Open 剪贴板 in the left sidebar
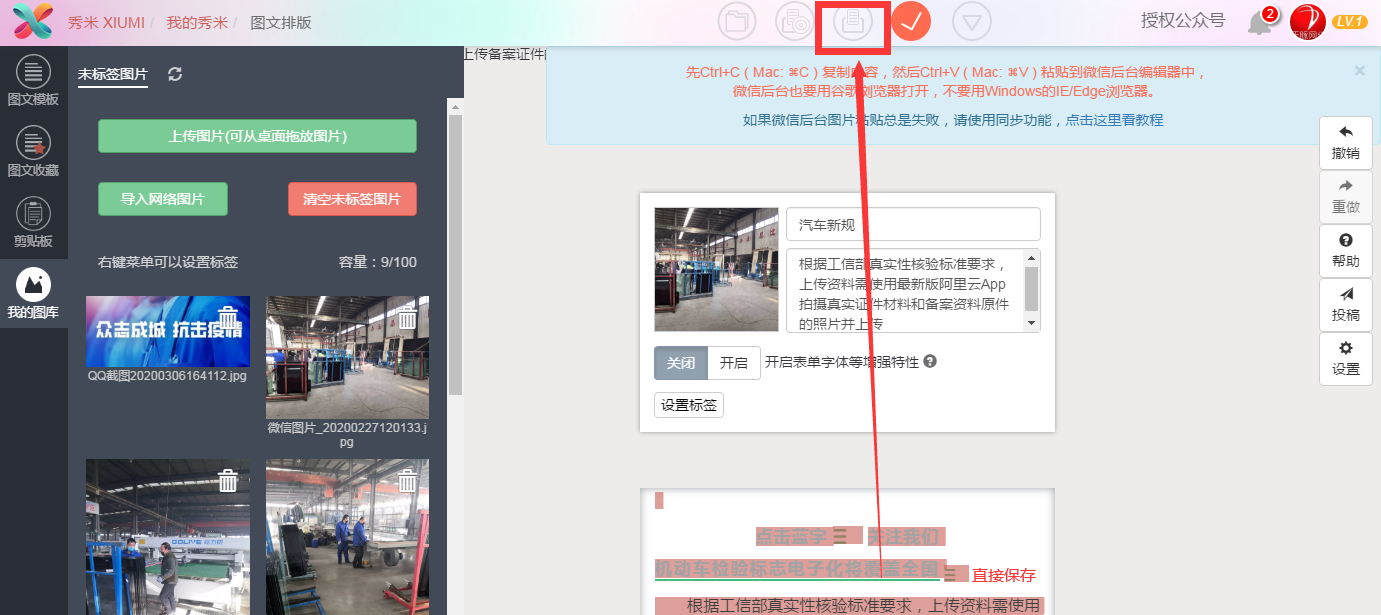Viewport: 1381px width, 615px height. [x=33, y=222]
